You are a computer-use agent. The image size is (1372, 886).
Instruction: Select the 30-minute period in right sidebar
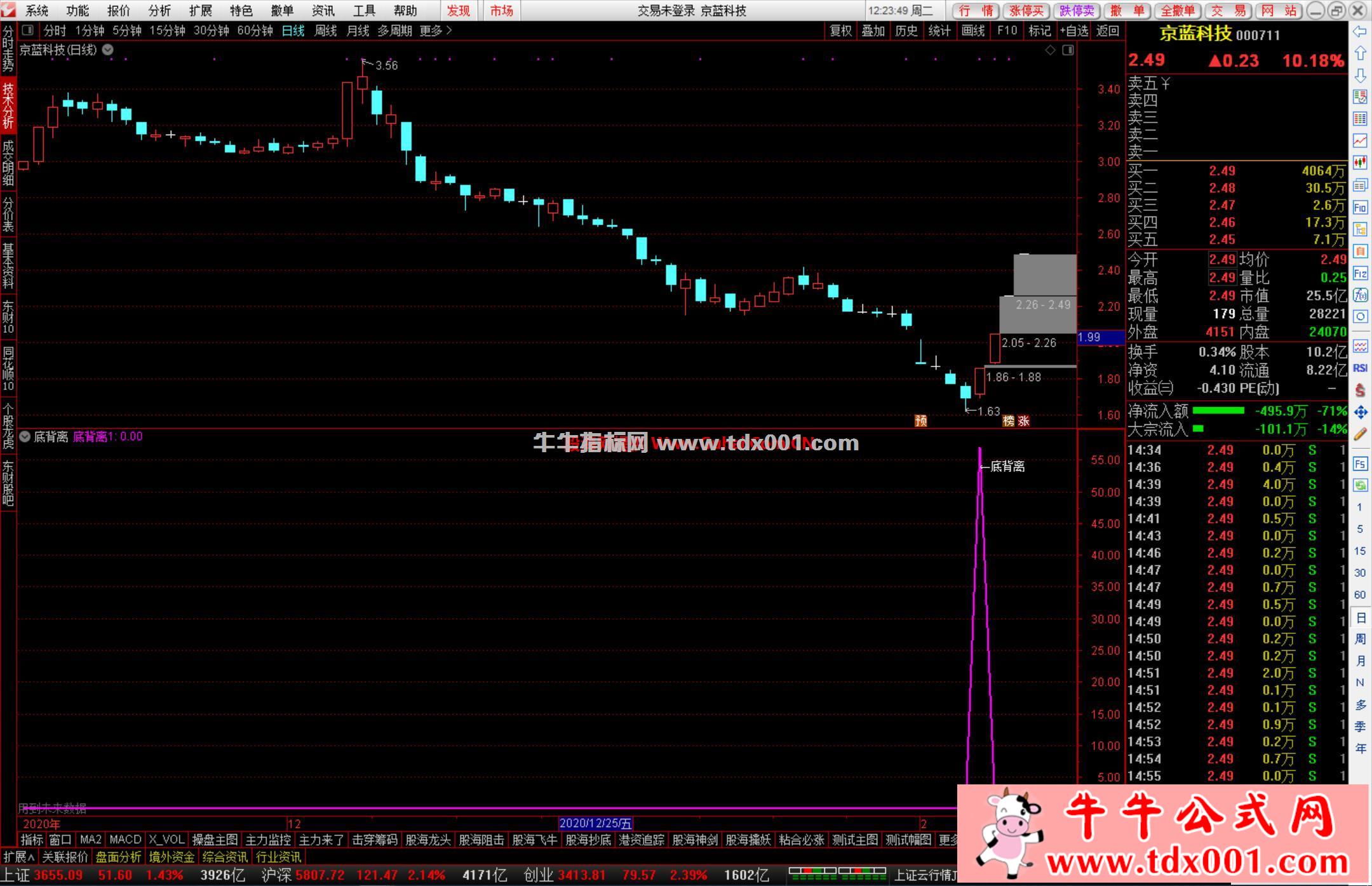tap(1360, 572)
